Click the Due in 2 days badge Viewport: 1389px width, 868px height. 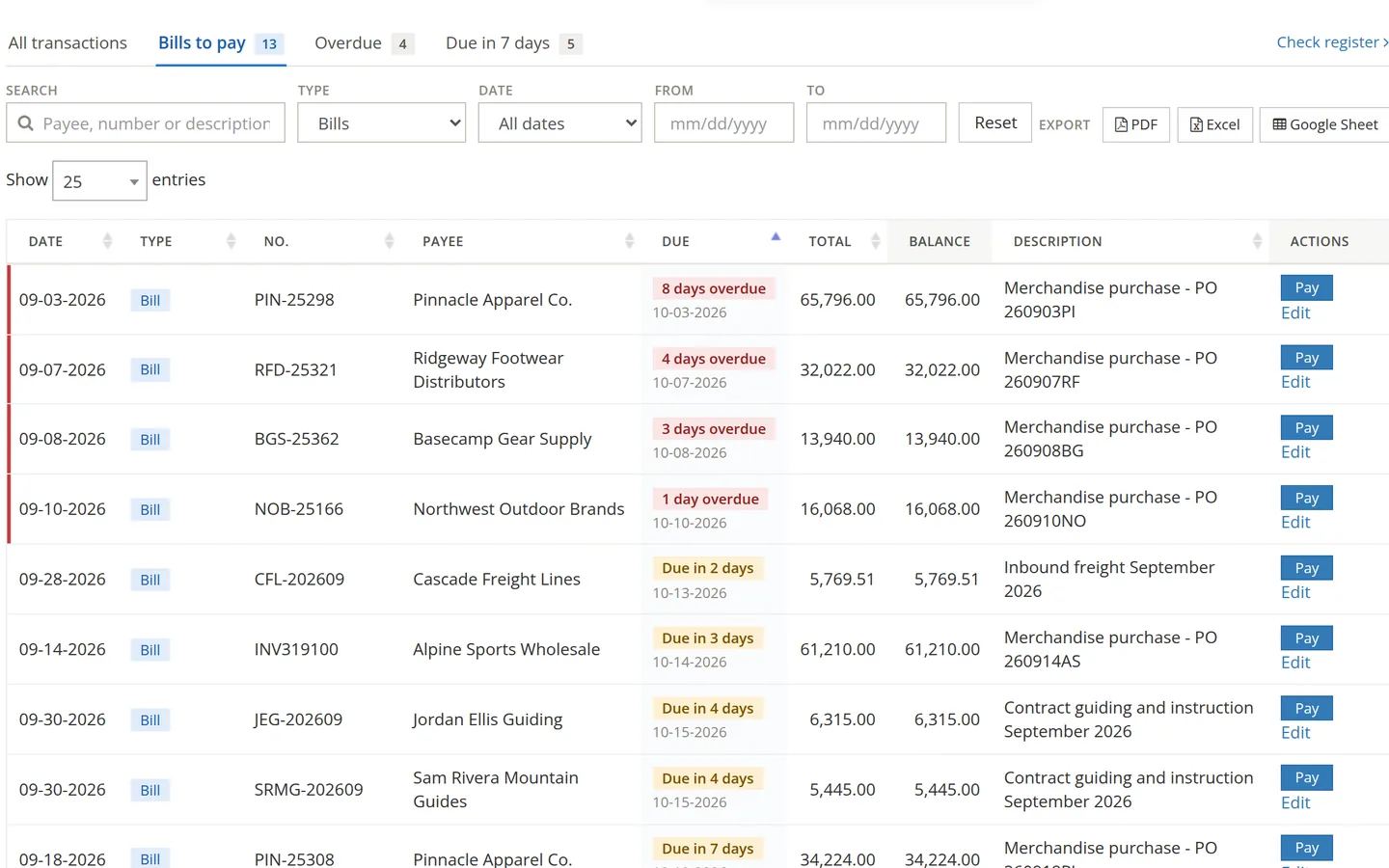pos(708,568)
